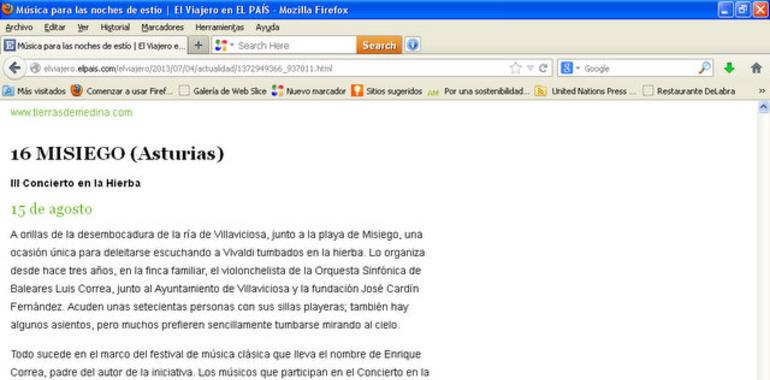Open the Nuevo marcador bookmark

(309, 91)
